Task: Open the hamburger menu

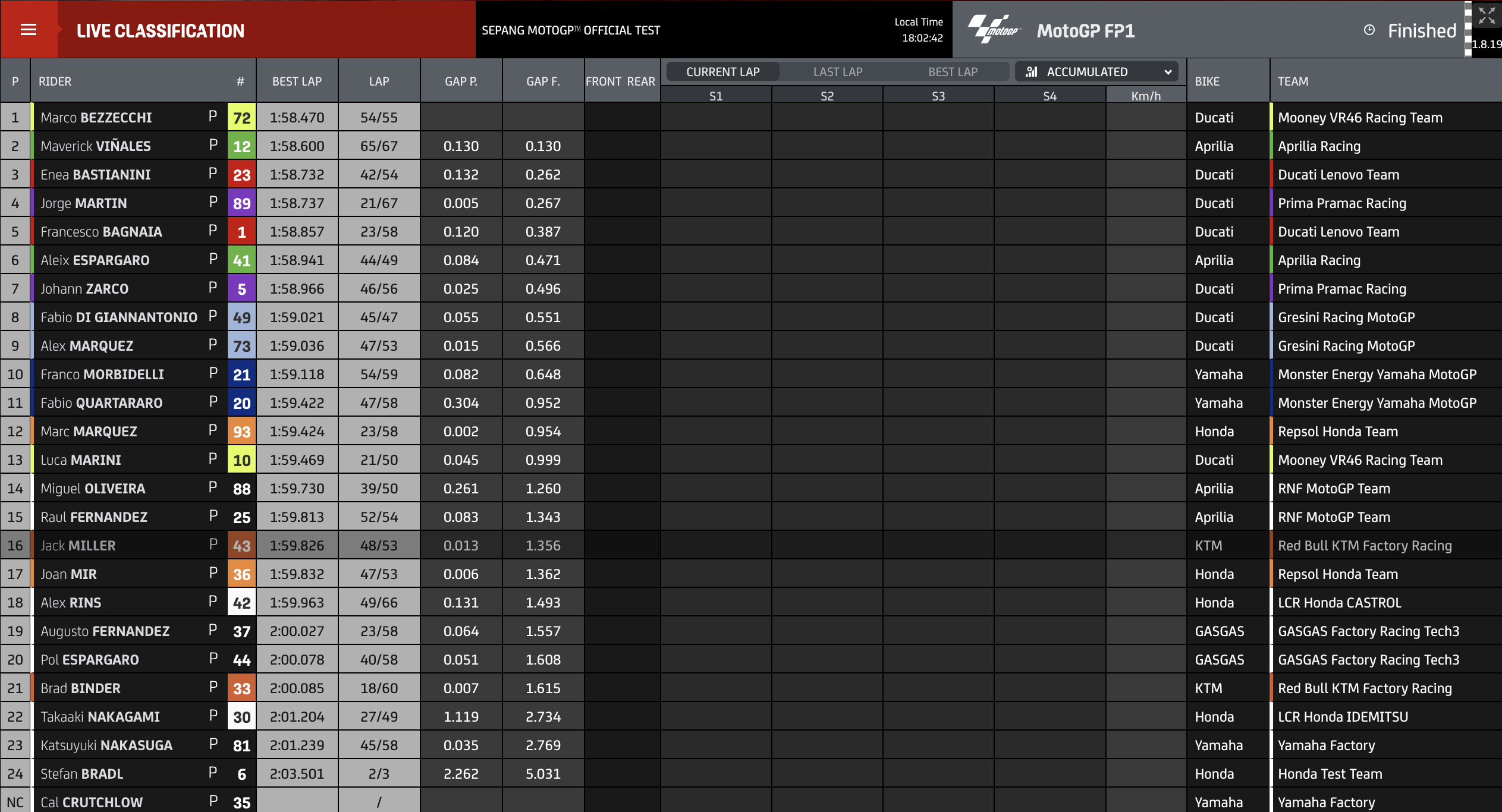Action: (x=29, y=30)
